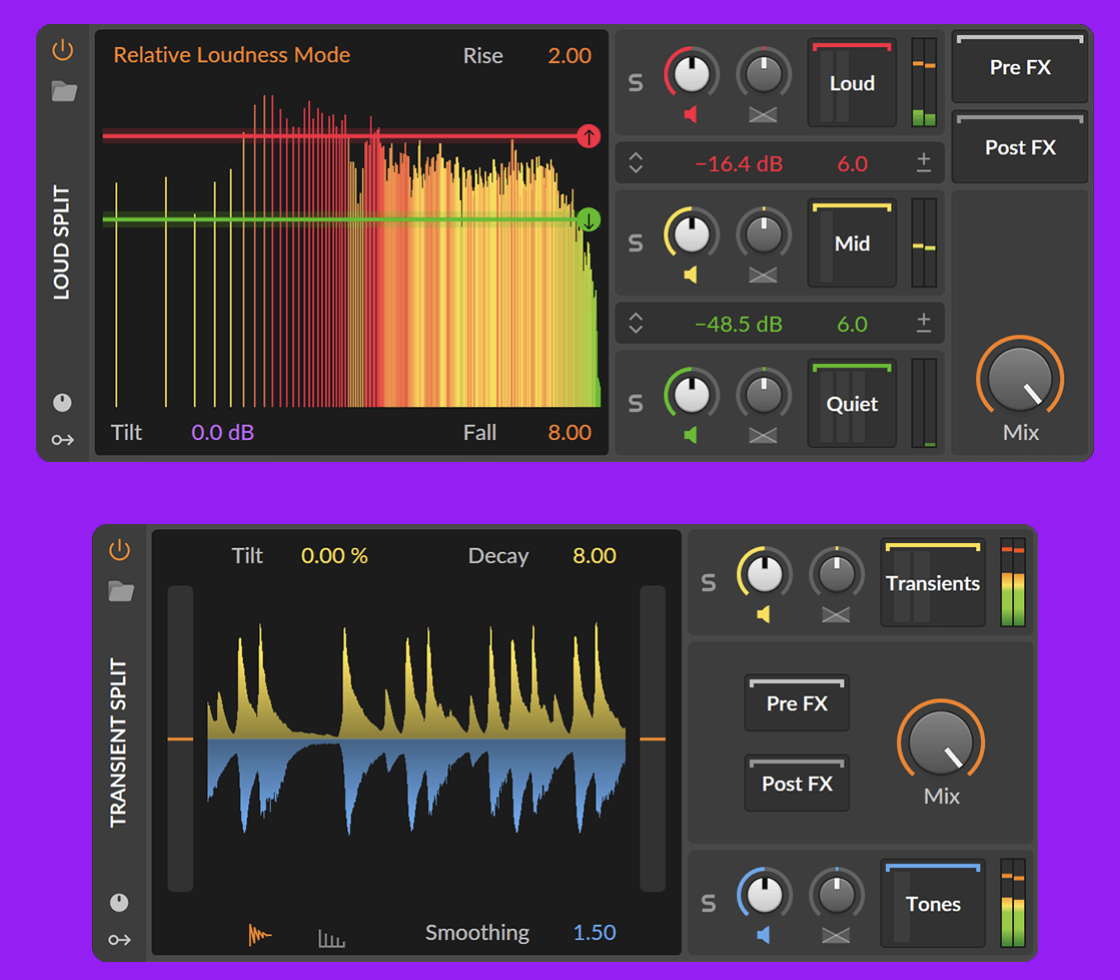Adjust the Quiet band volume knob
1120x980 pixels.
pyautogui.click(x=691, y=394)
